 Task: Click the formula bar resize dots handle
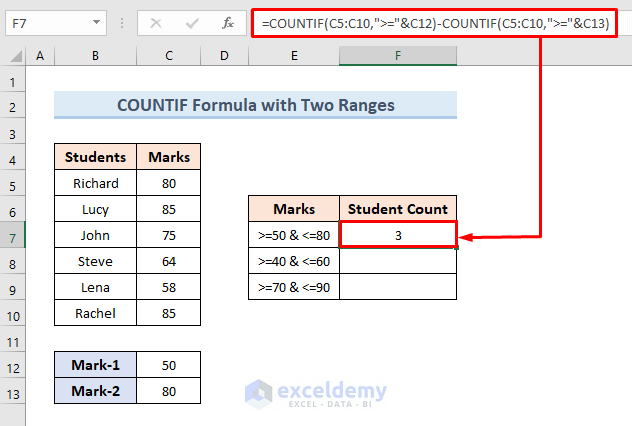122,23
